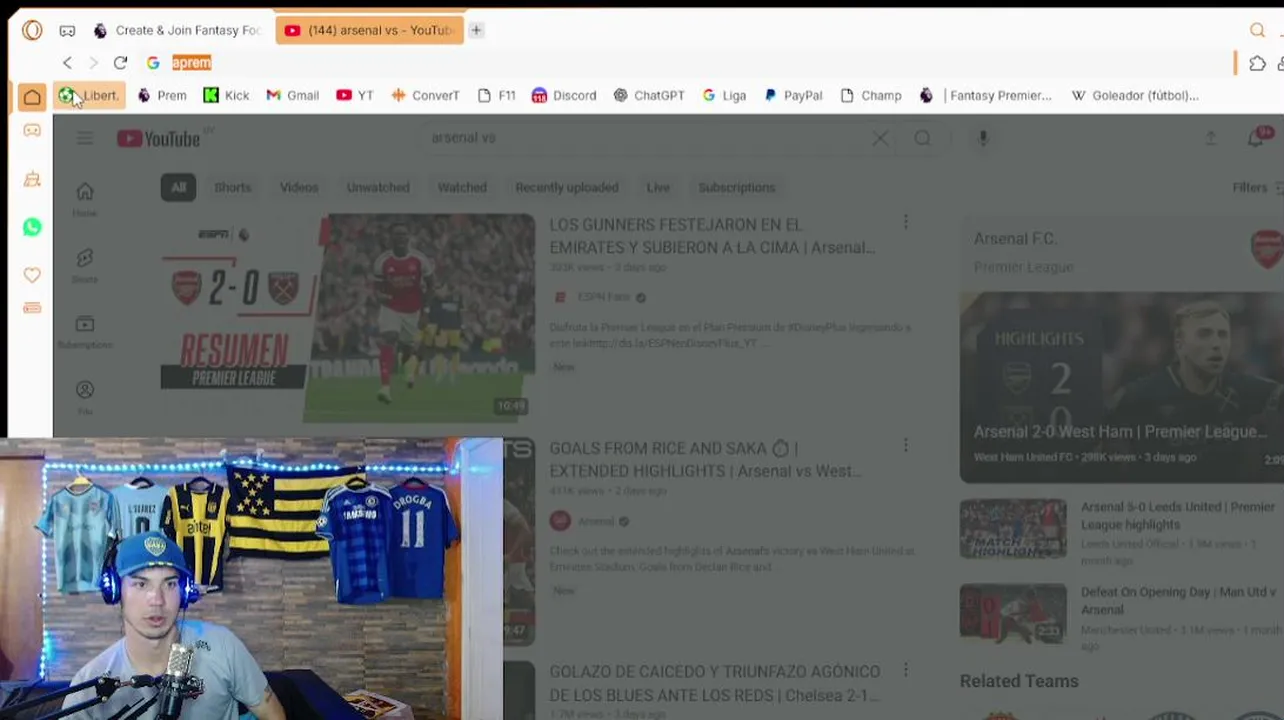Open the F11 bookmark
Viewport: 1284px width, 720px height.
pyautogui.click(x=497, y=95)
